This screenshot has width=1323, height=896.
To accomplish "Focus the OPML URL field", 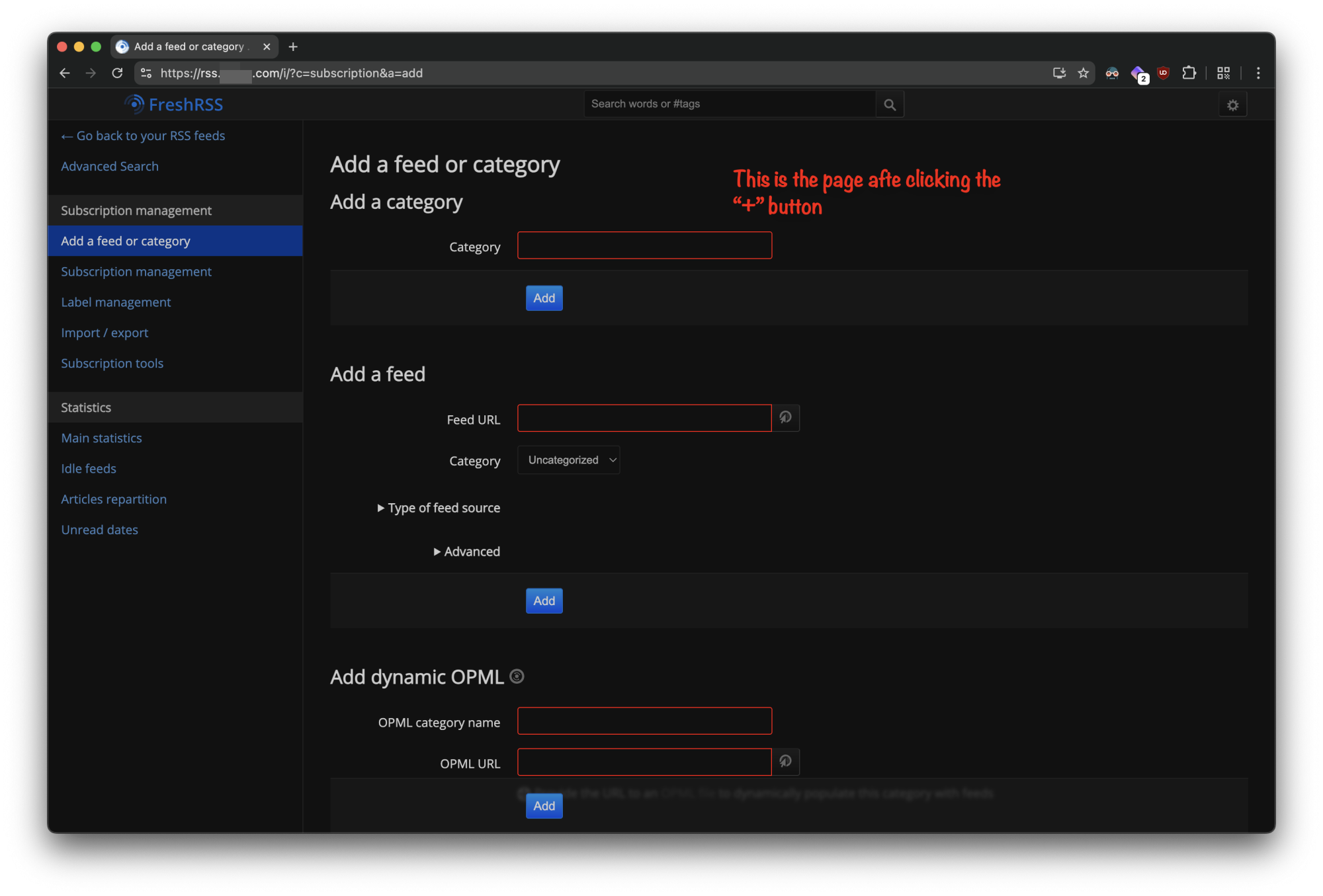I will (644, 762).
